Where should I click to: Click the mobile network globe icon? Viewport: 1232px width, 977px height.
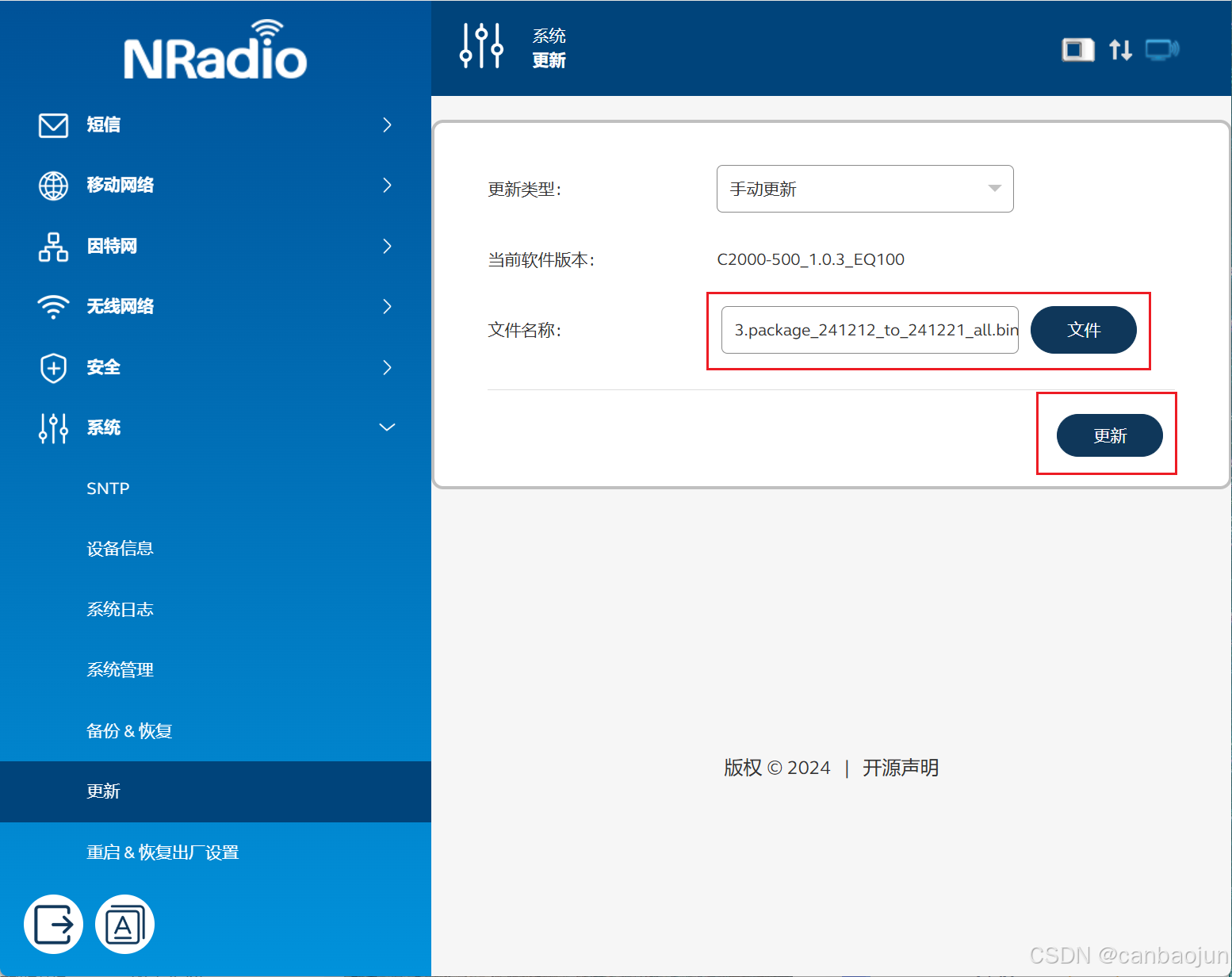pos(53,186)
